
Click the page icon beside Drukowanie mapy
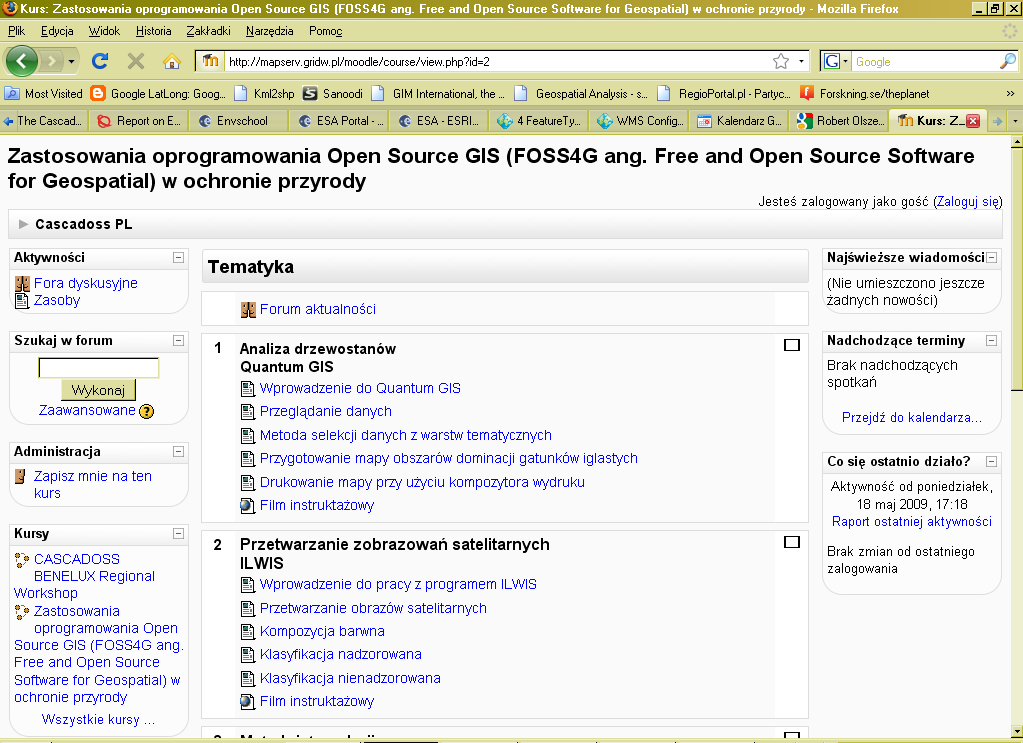247,482
